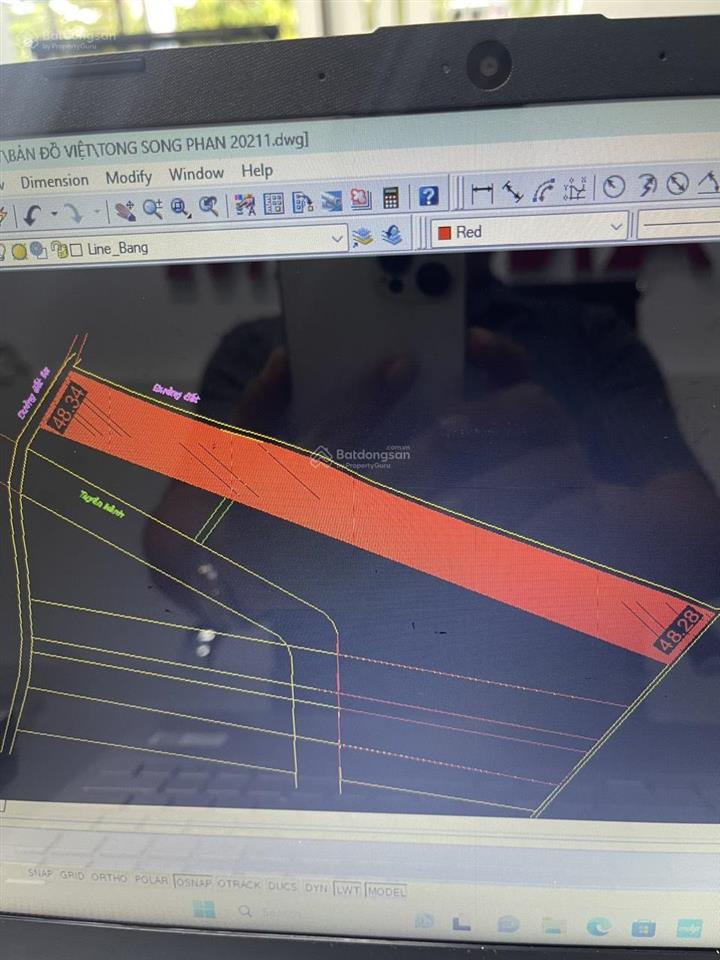Select the red hatched land parcel
The height and width of the screenshot is (960, 720).
380,516
